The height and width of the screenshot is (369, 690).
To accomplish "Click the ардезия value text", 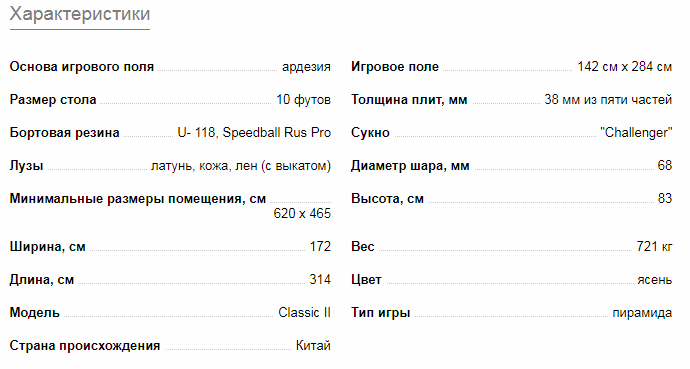I will click(x=306, y=67).
